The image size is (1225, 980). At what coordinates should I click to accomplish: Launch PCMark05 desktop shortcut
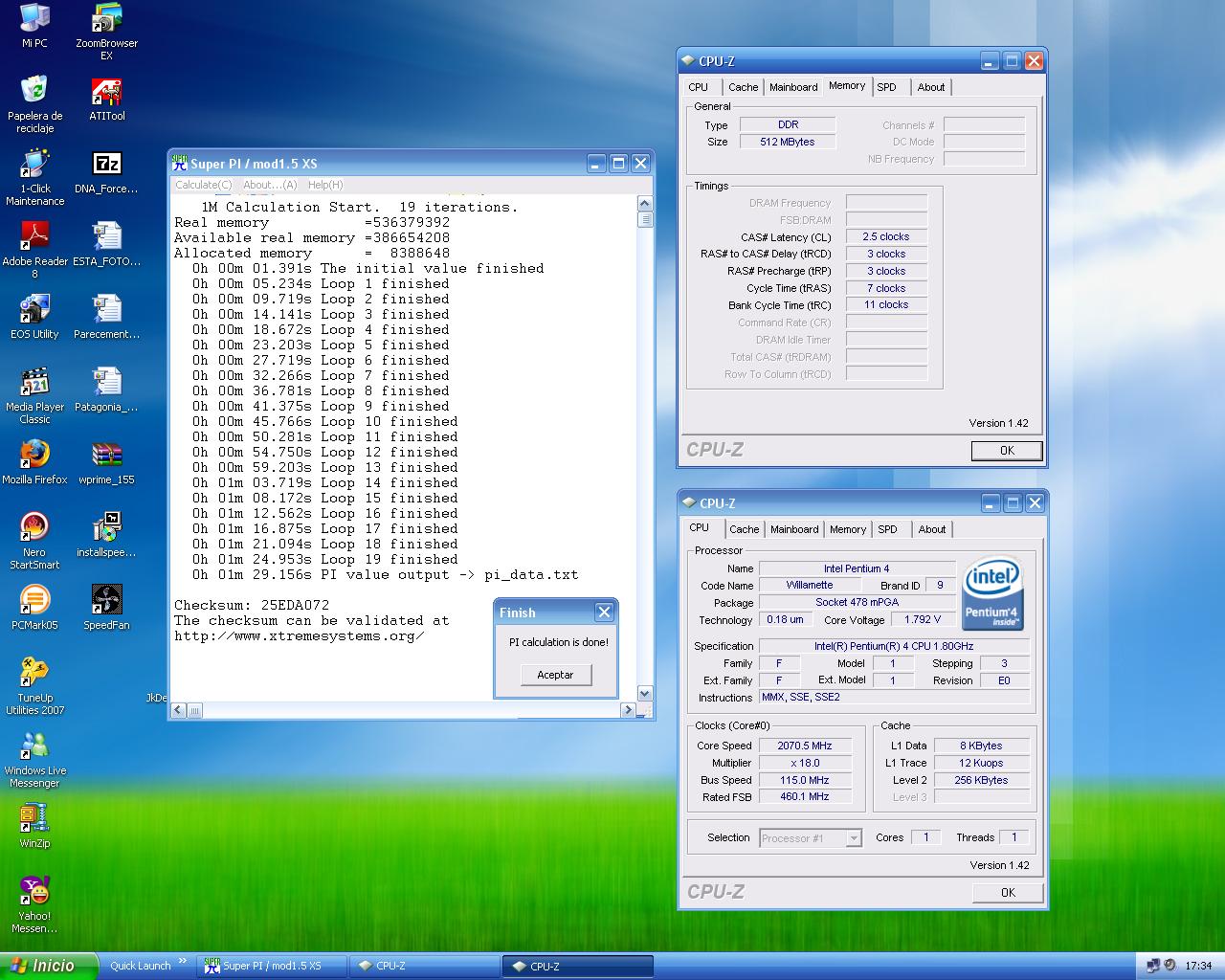tap(34, 608)
